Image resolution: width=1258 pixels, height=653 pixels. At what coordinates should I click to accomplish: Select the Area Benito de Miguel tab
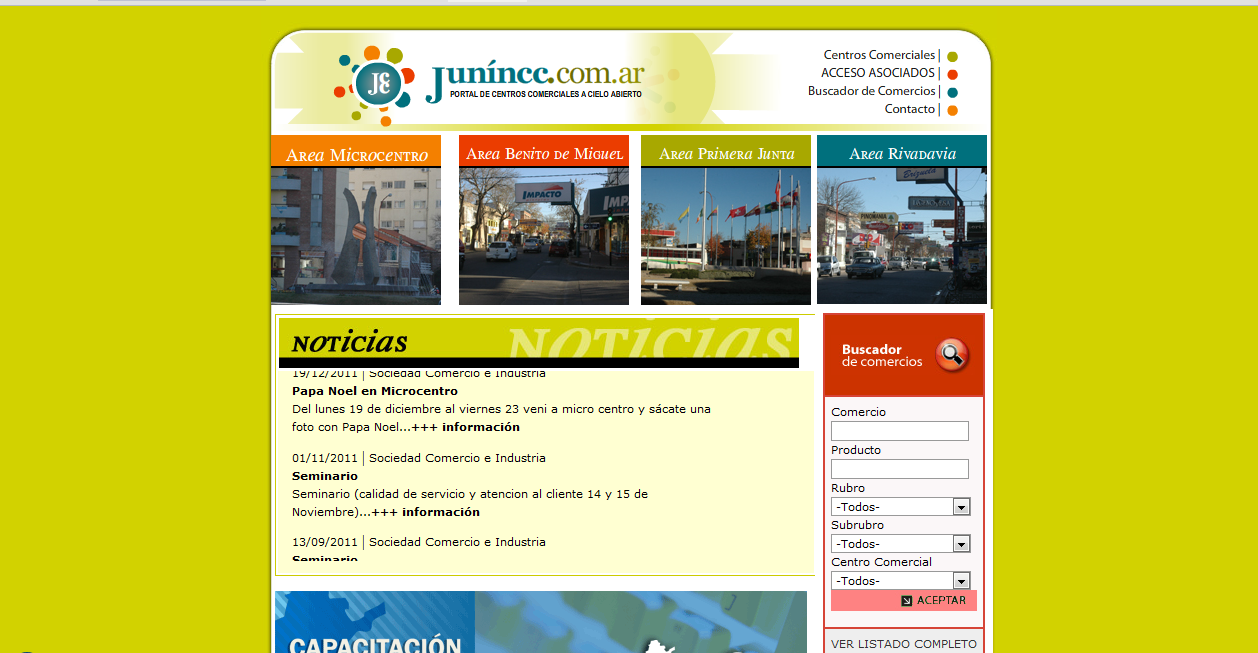pos(544,151)
